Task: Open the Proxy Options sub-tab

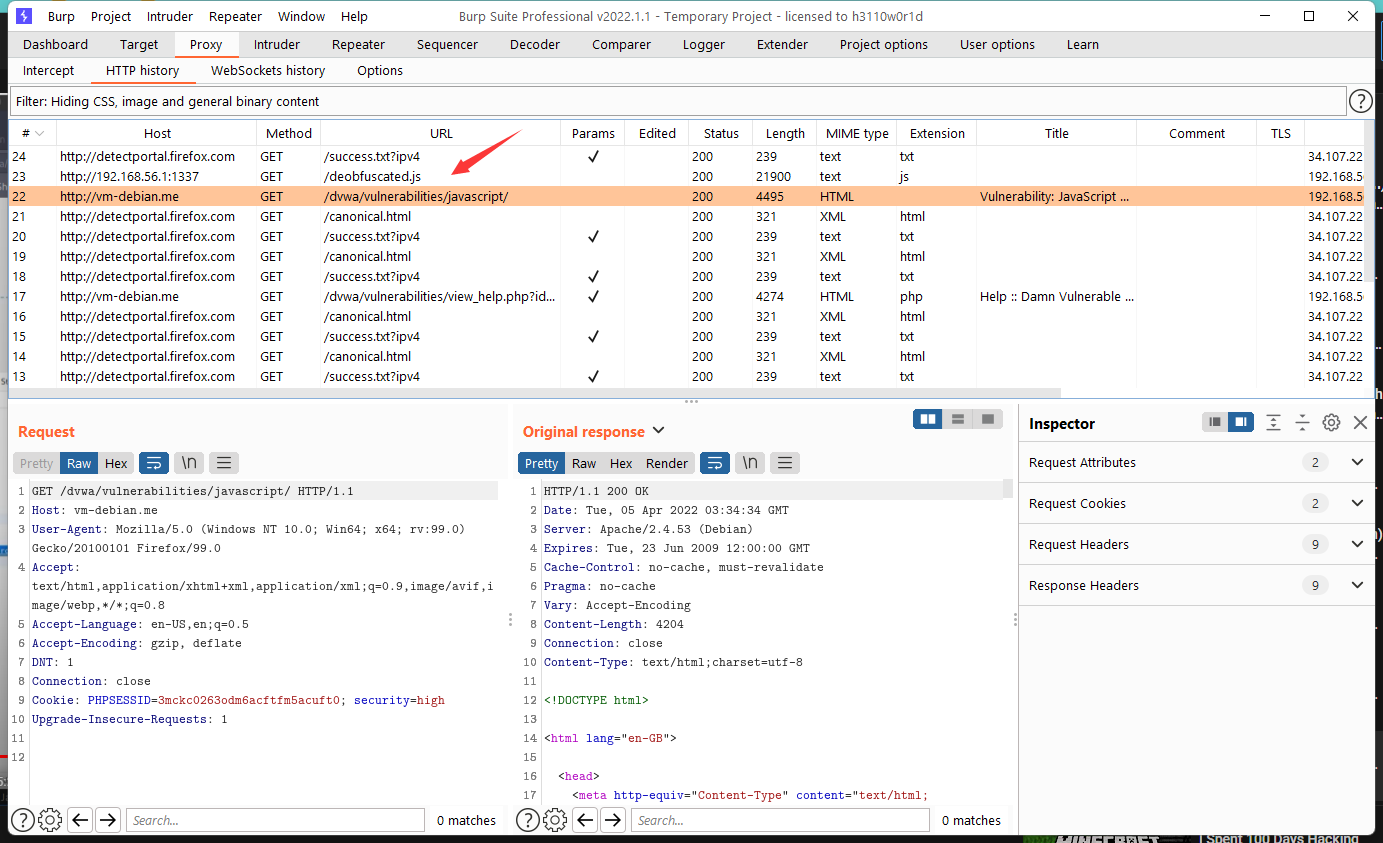Action: [x=380, y=70]
